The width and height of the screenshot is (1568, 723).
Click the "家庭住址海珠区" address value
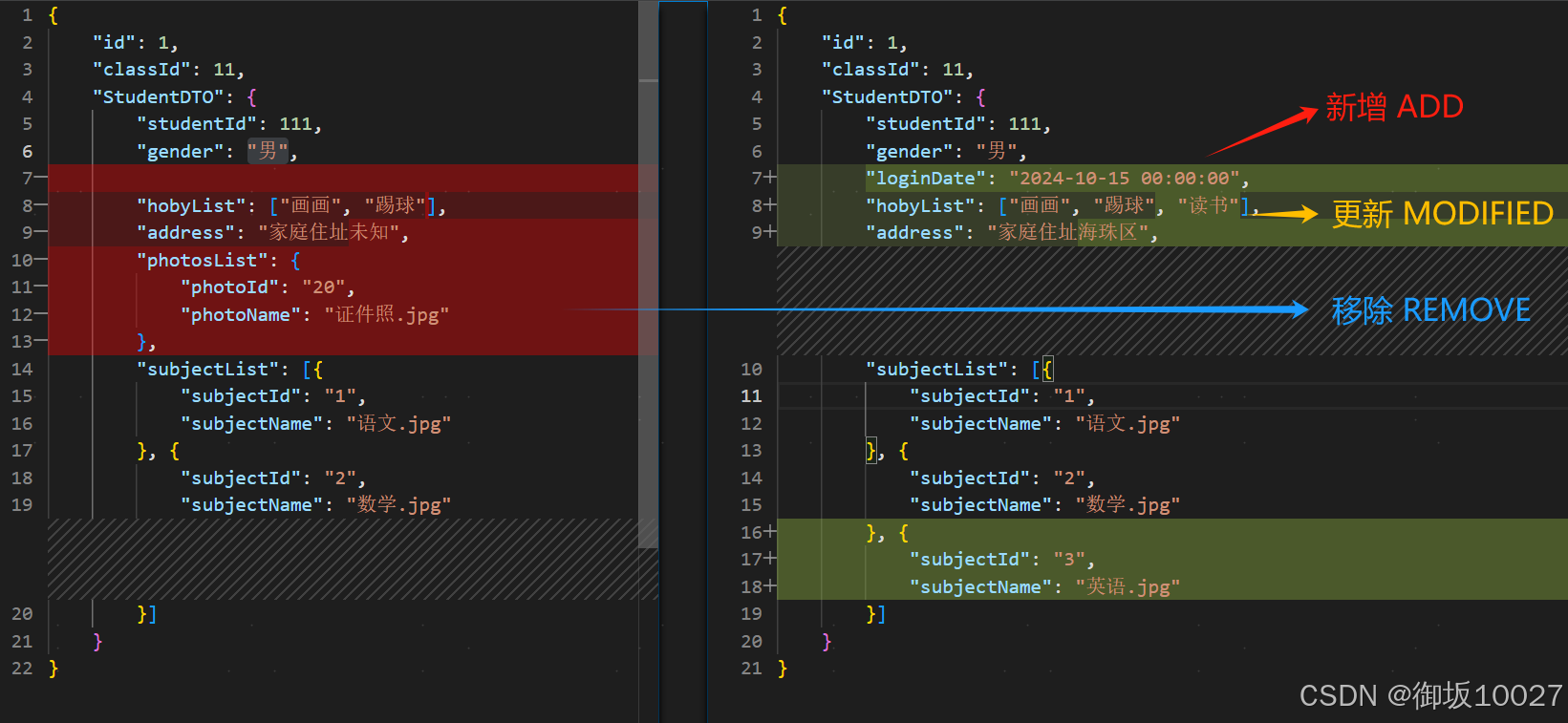pyautogui.click(x=1068, y=233)
